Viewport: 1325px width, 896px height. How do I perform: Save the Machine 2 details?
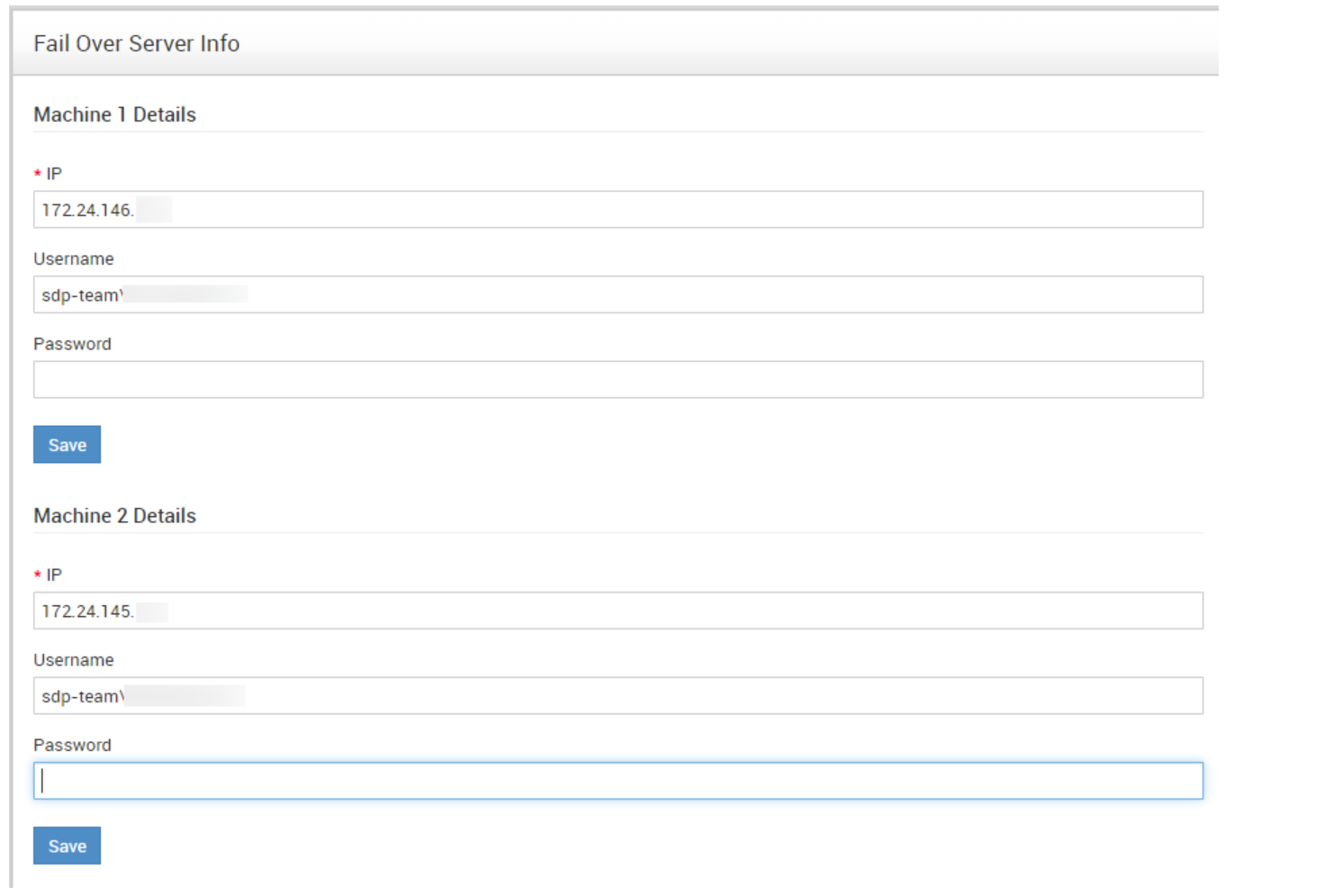[x=67, y=846]
